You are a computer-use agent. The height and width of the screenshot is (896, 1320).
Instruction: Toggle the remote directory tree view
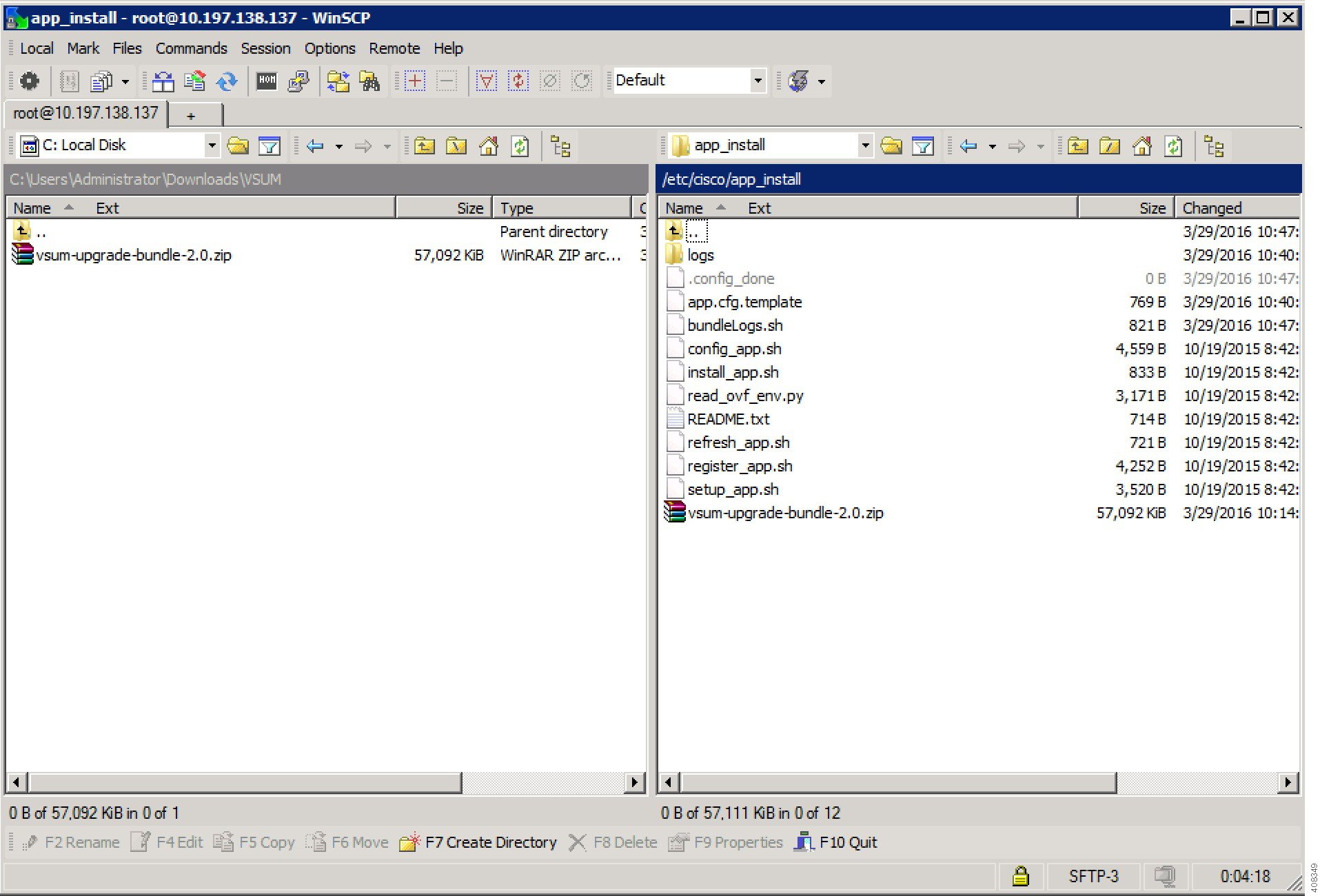(x=1213, y=145)
